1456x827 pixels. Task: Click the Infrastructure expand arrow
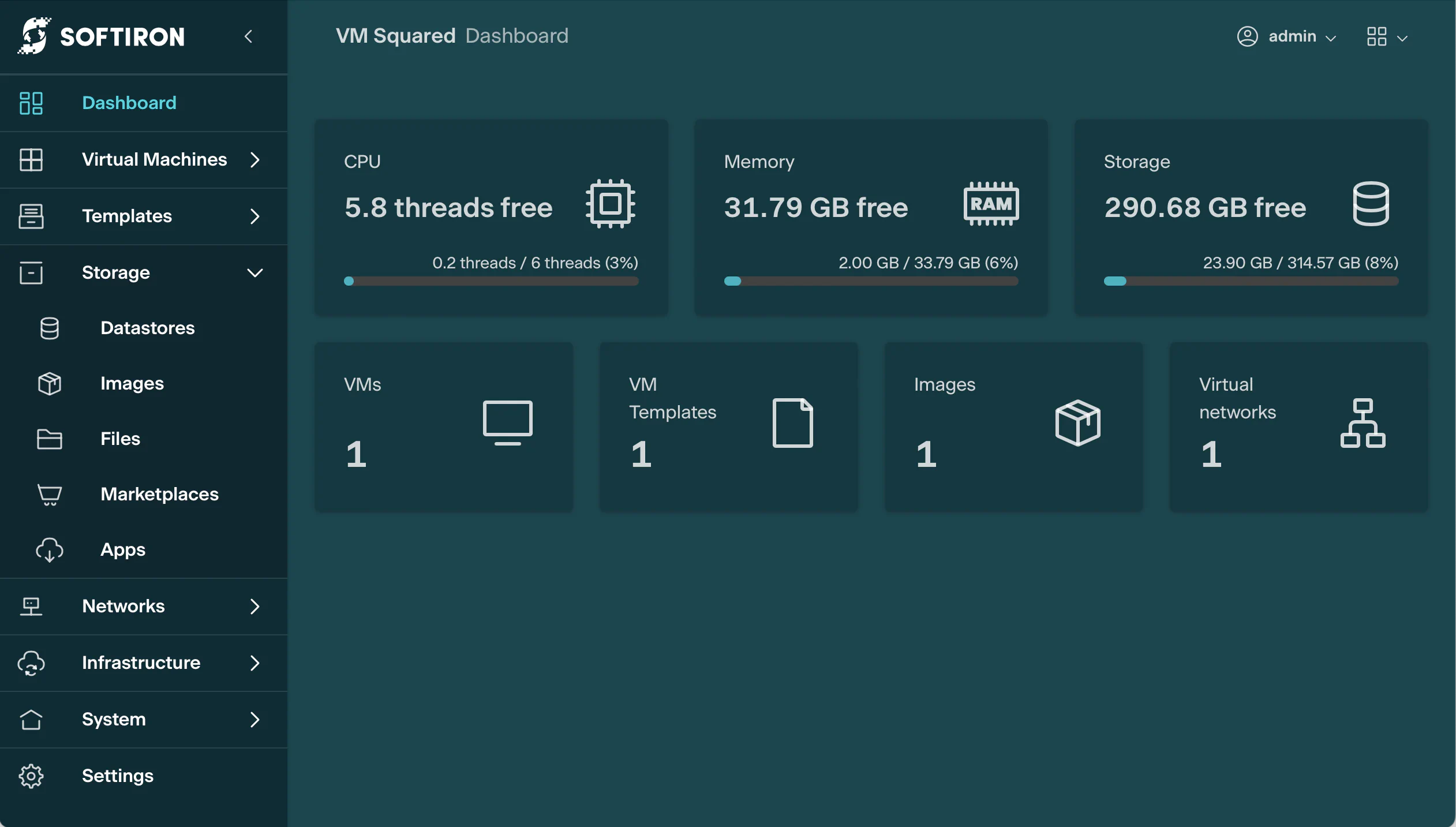254,662
